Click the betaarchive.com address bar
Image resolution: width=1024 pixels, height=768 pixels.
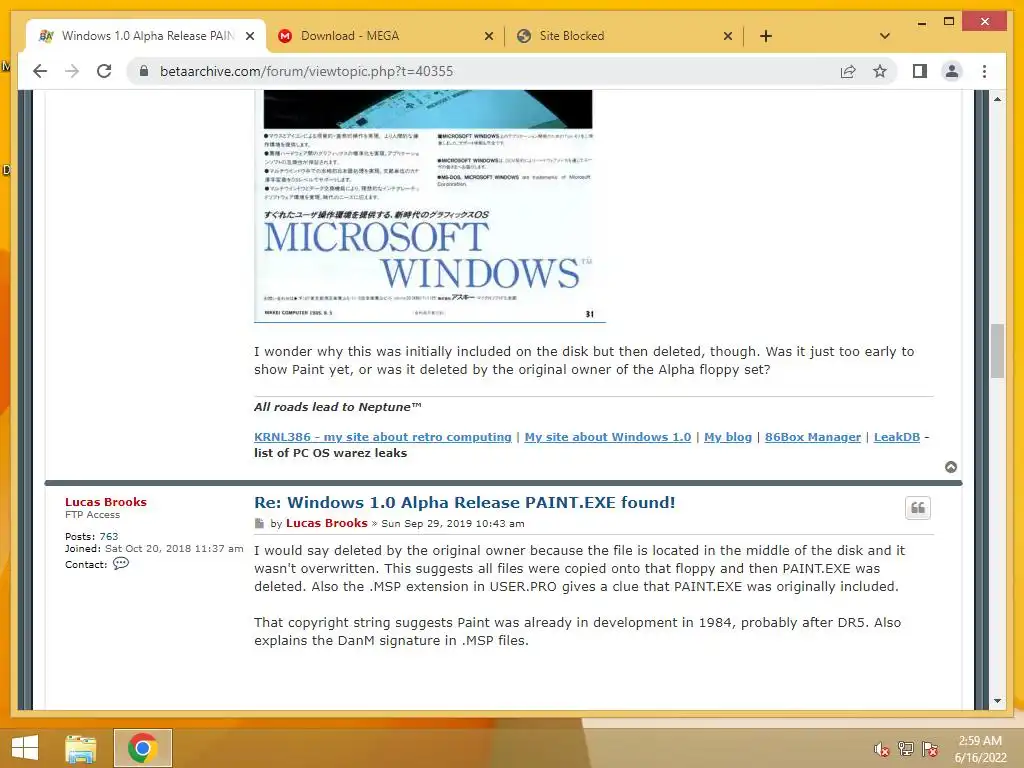483,71
